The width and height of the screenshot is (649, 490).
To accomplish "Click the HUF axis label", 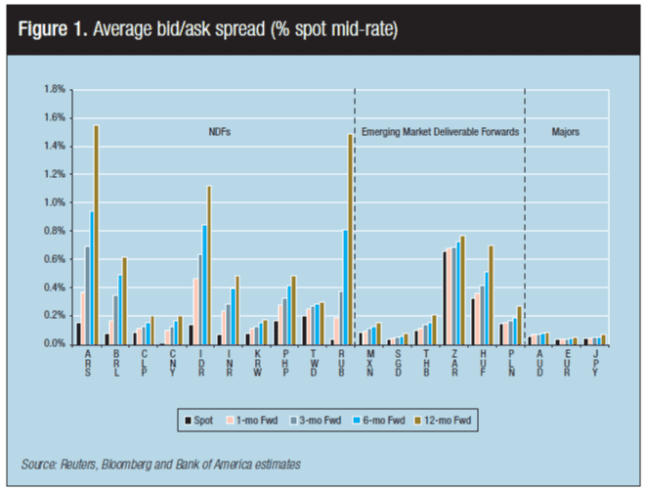I will pos(483,363).
